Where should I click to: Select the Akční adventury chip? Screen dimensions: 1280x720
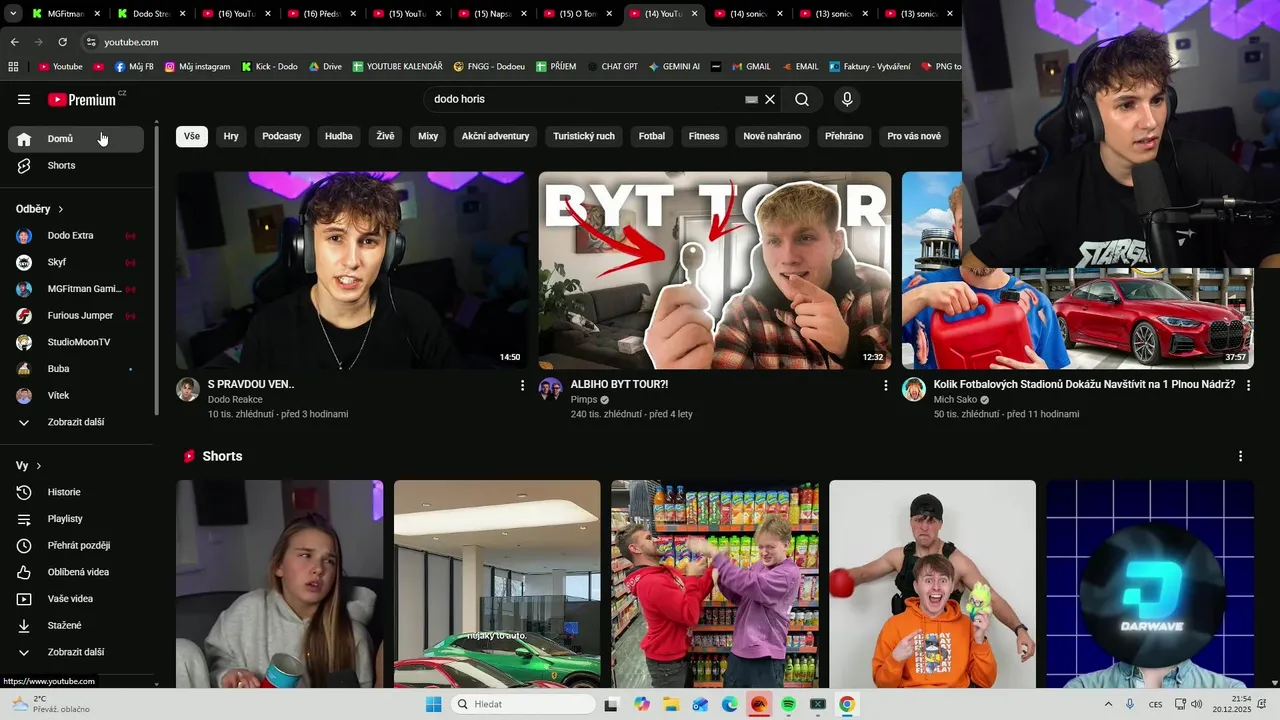coord(495,136)
